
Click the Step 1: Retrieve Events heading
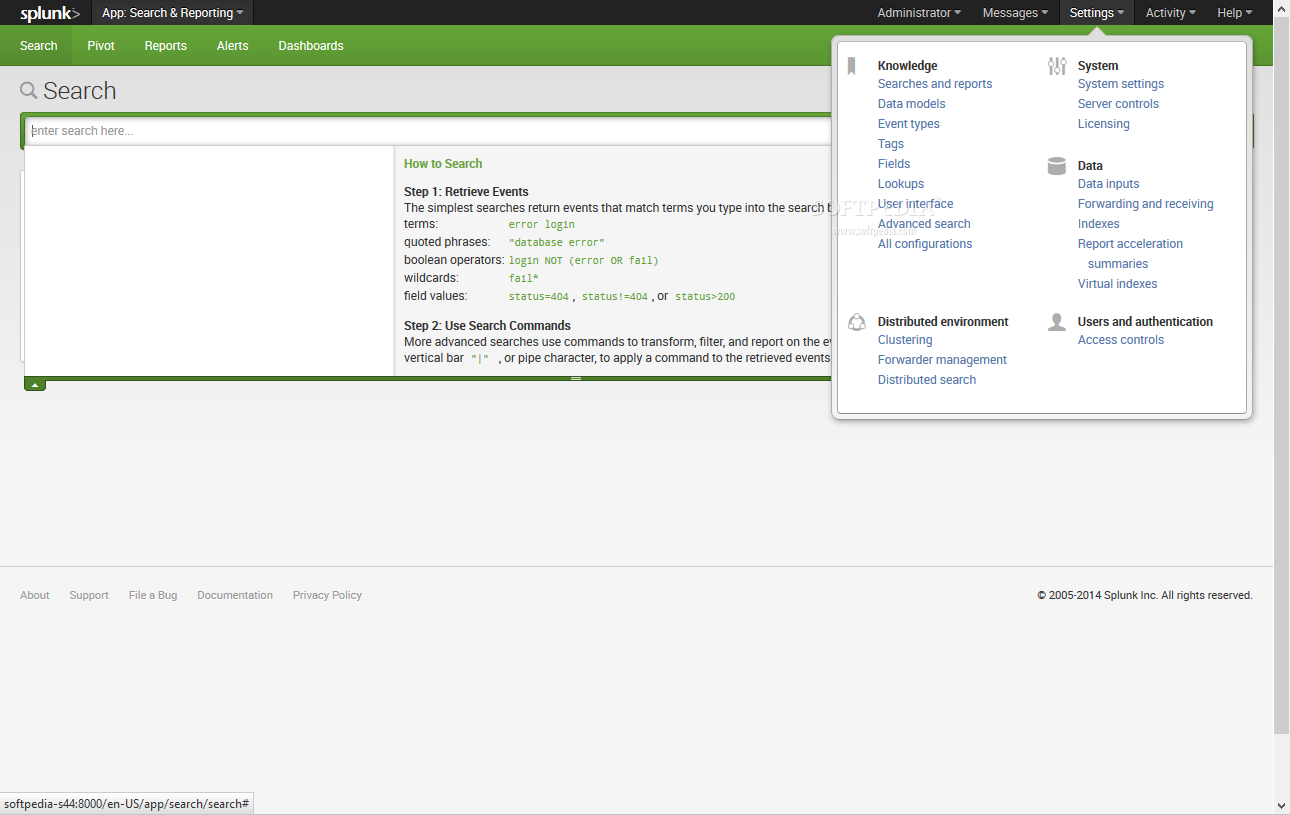click(x=466, y=192)
